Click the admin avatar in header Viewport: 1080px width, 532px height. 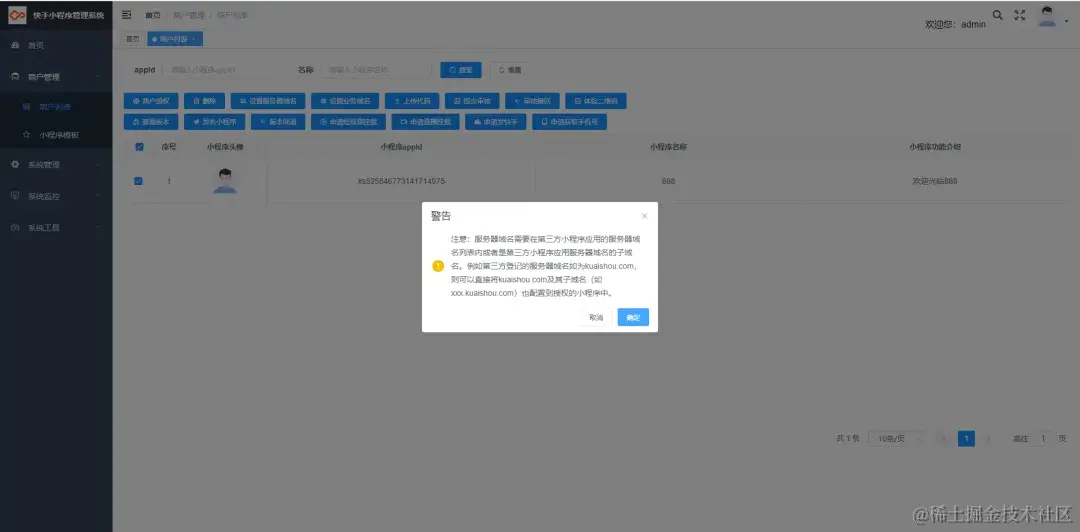pos(1048,17)
